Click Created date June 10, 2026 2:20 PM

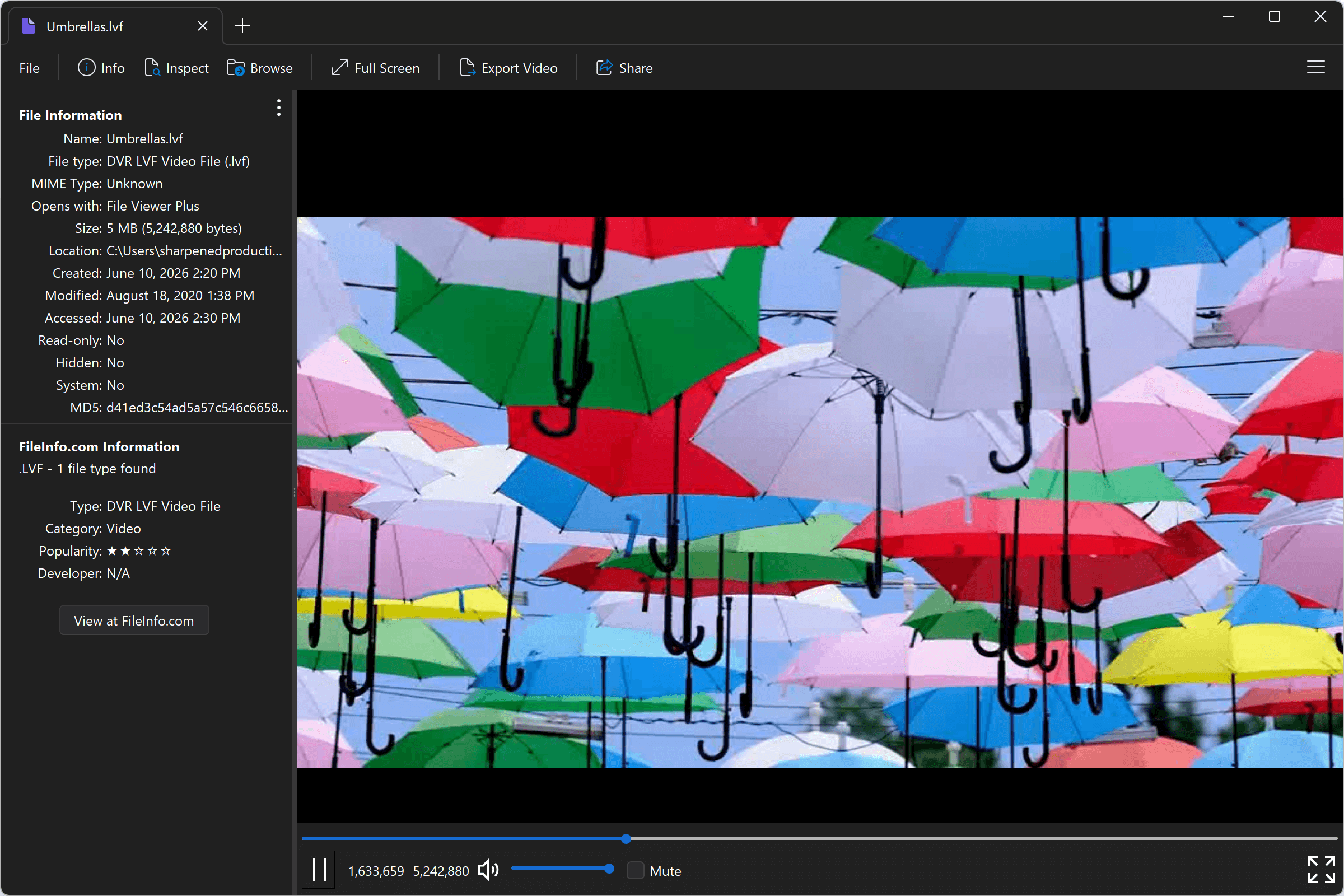click(x=173, y=273)
